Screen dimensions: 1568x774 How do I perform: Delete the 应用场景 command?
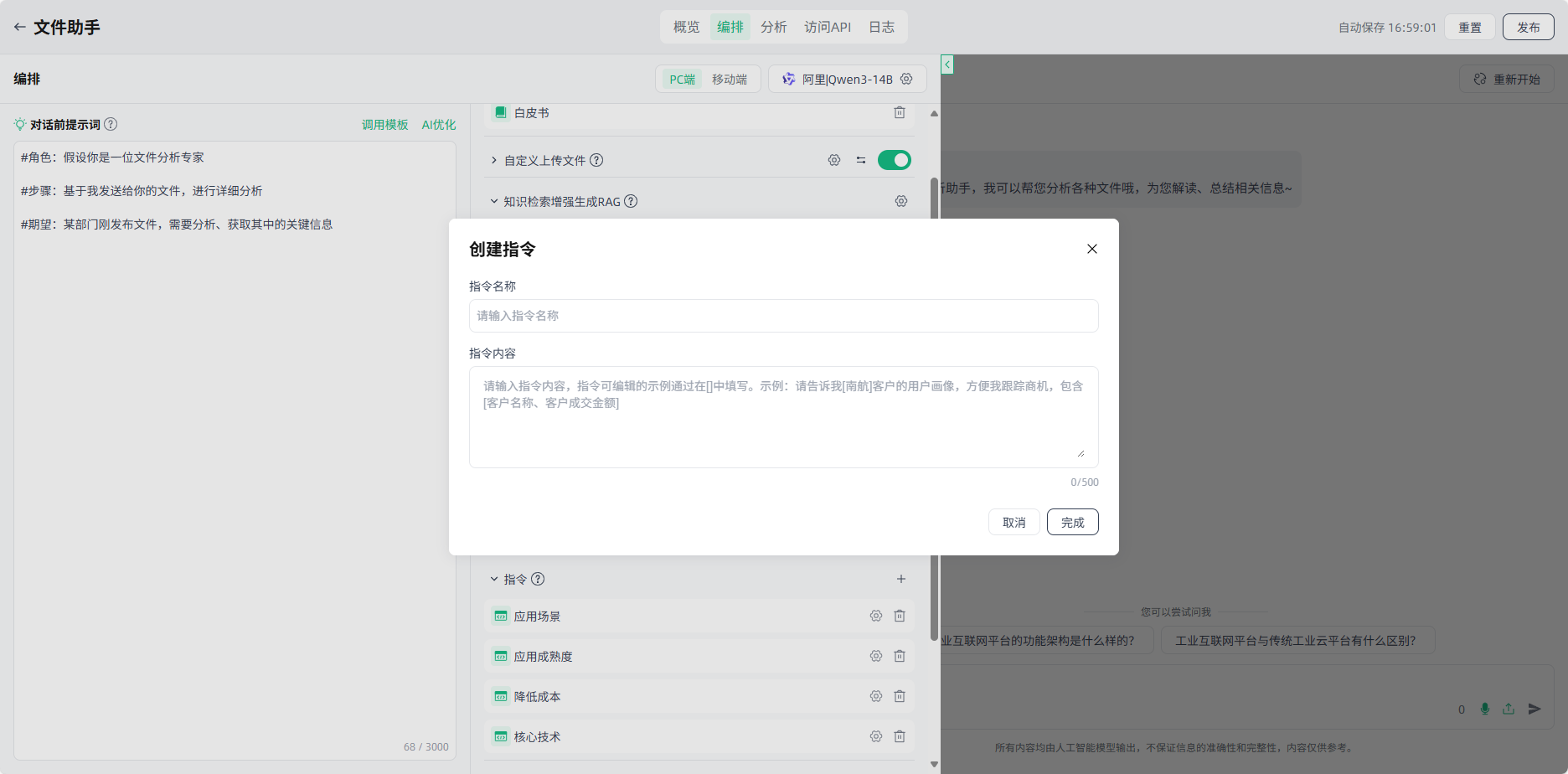900,616
